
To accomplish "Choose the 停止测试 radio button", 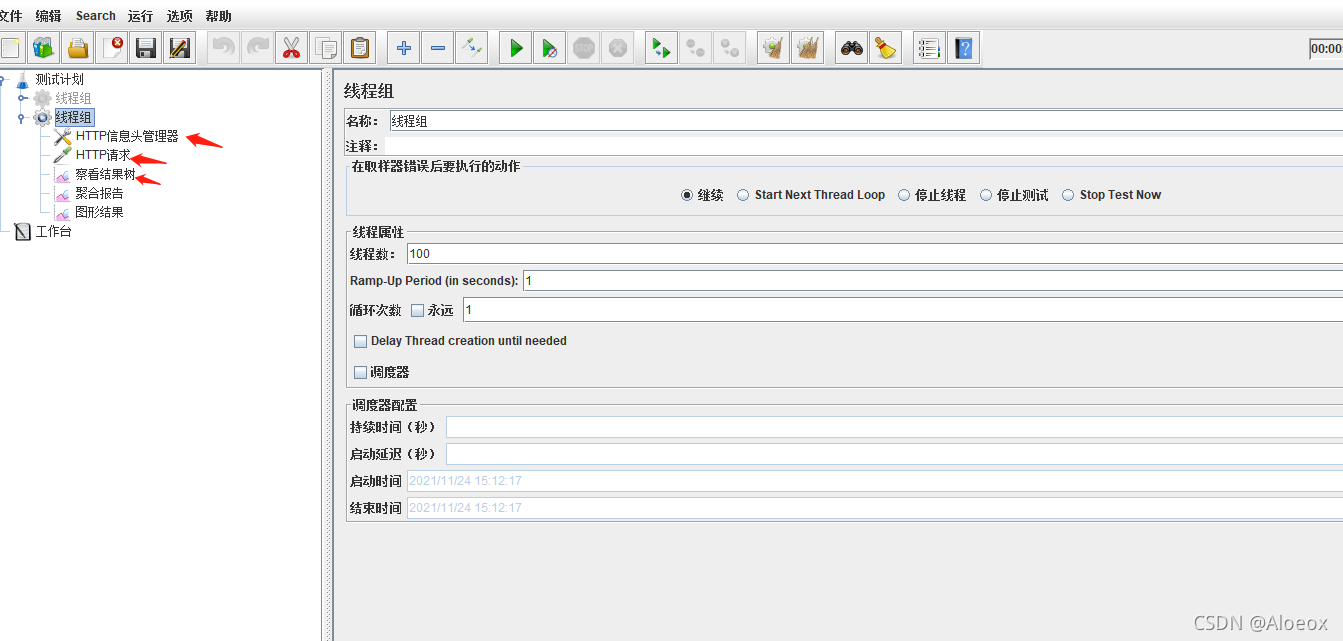I will (986, 195).
